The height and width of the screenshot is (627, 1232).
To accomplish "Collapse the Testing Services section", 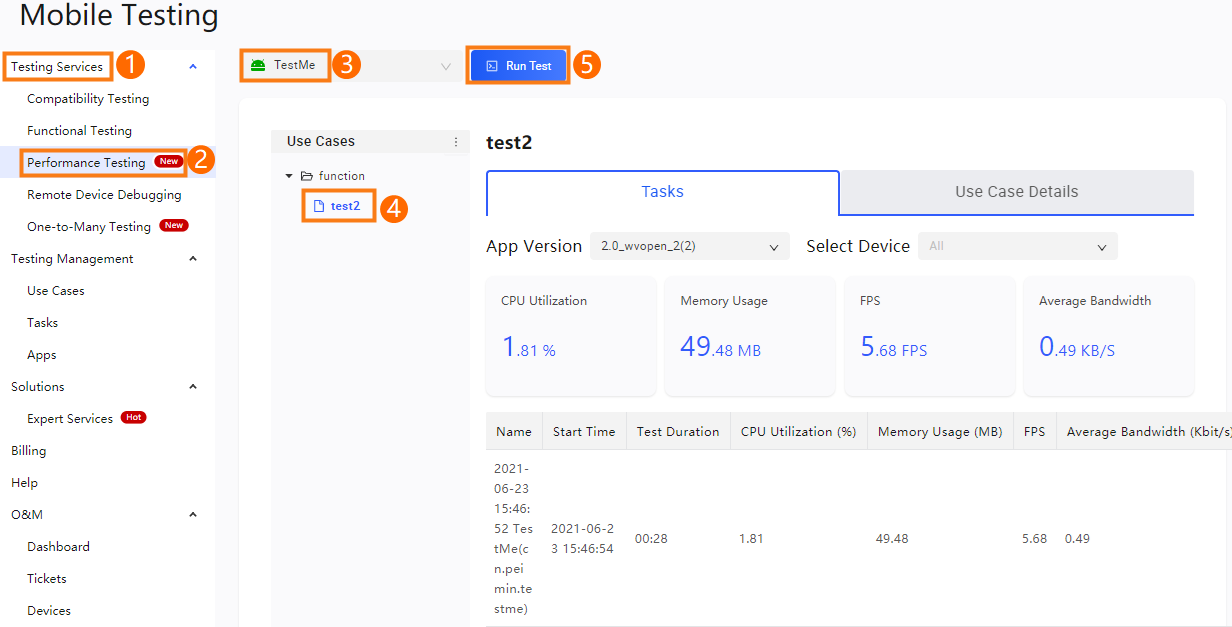I will coord(193,67).
